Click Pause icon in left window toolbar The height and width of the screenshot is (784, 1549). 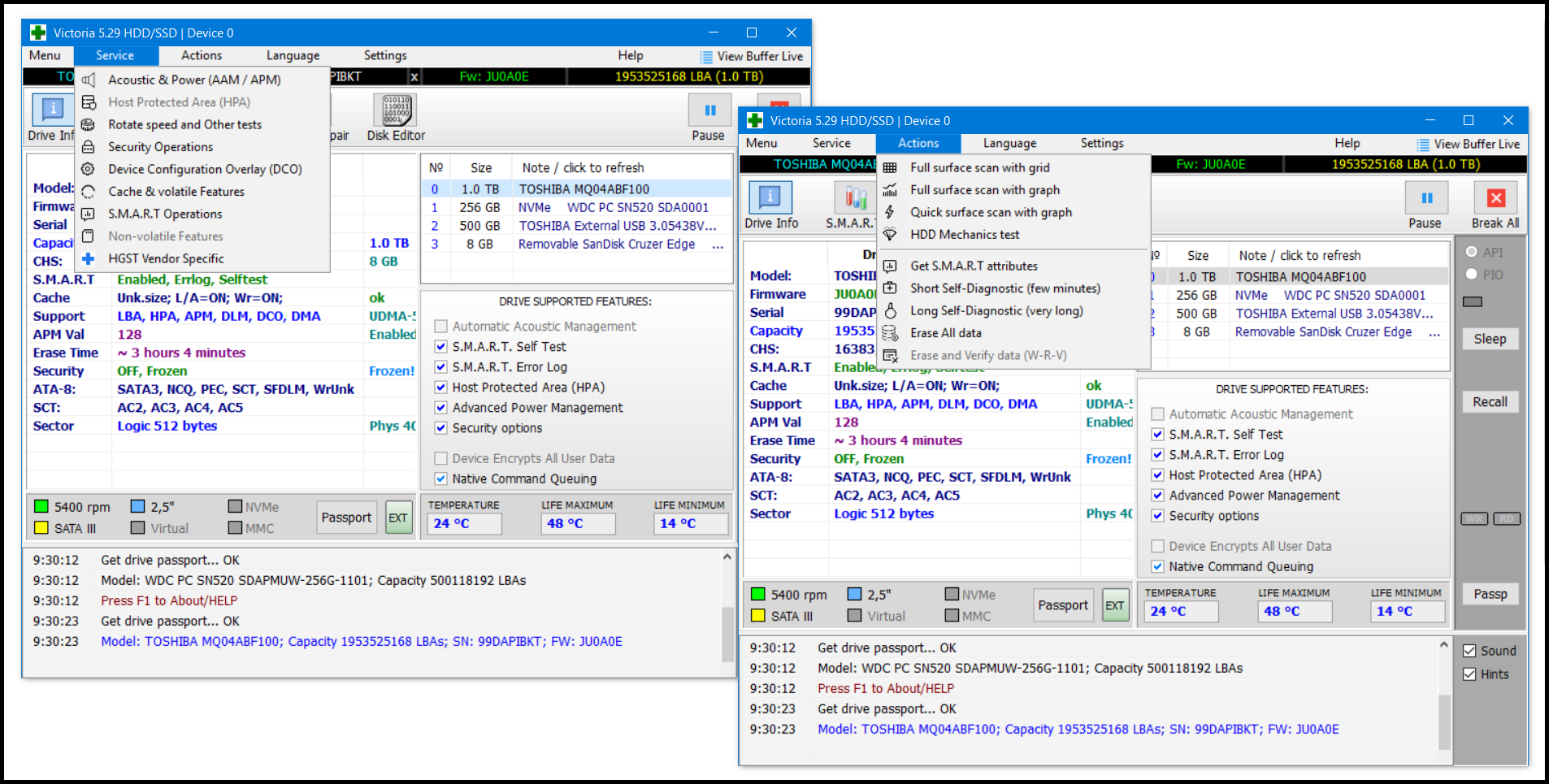[x=709, y=110]
